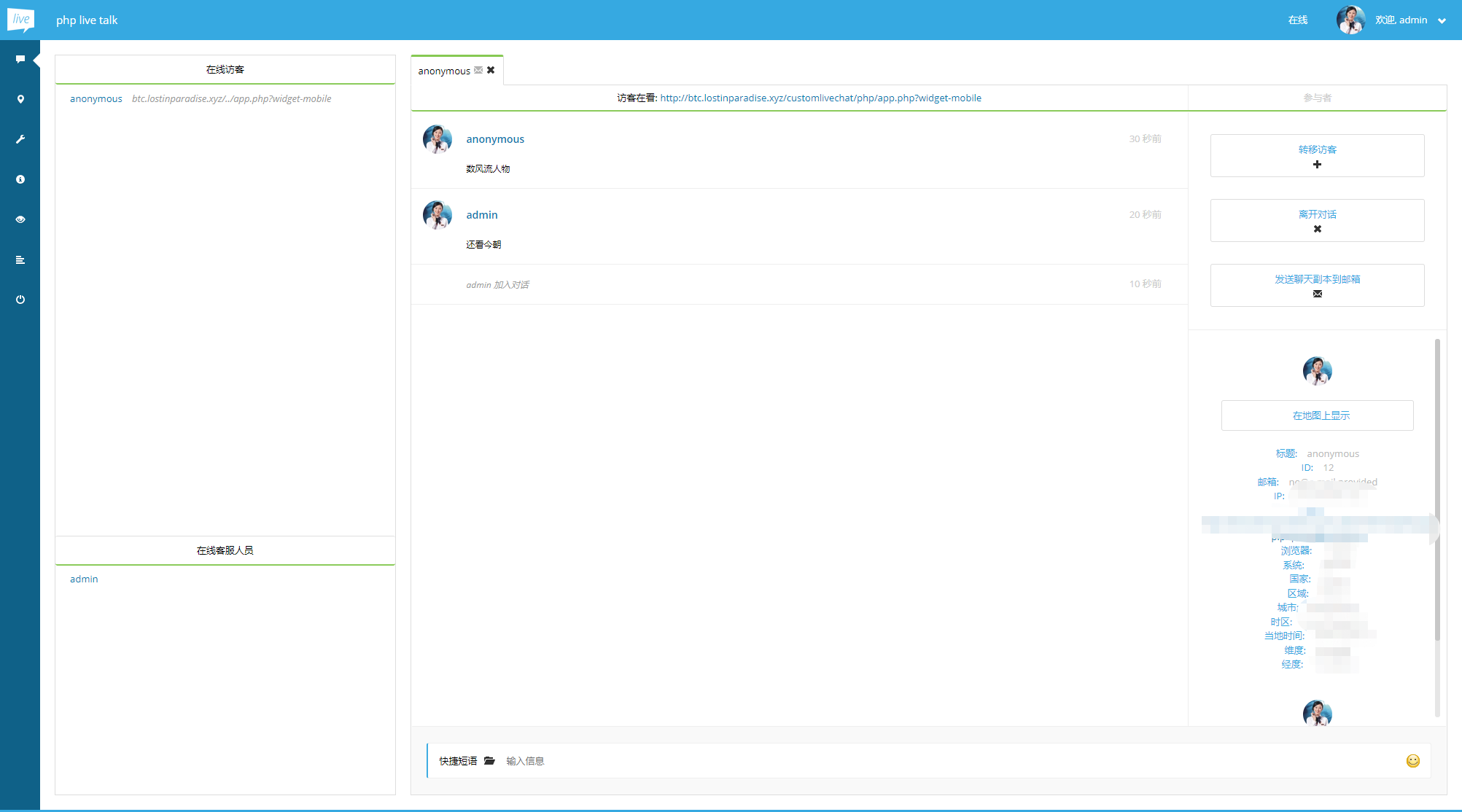Click the eye/monitor sidebar icon
The width and height of the screenshot is (1462, 812).
(x=20, y=219)
